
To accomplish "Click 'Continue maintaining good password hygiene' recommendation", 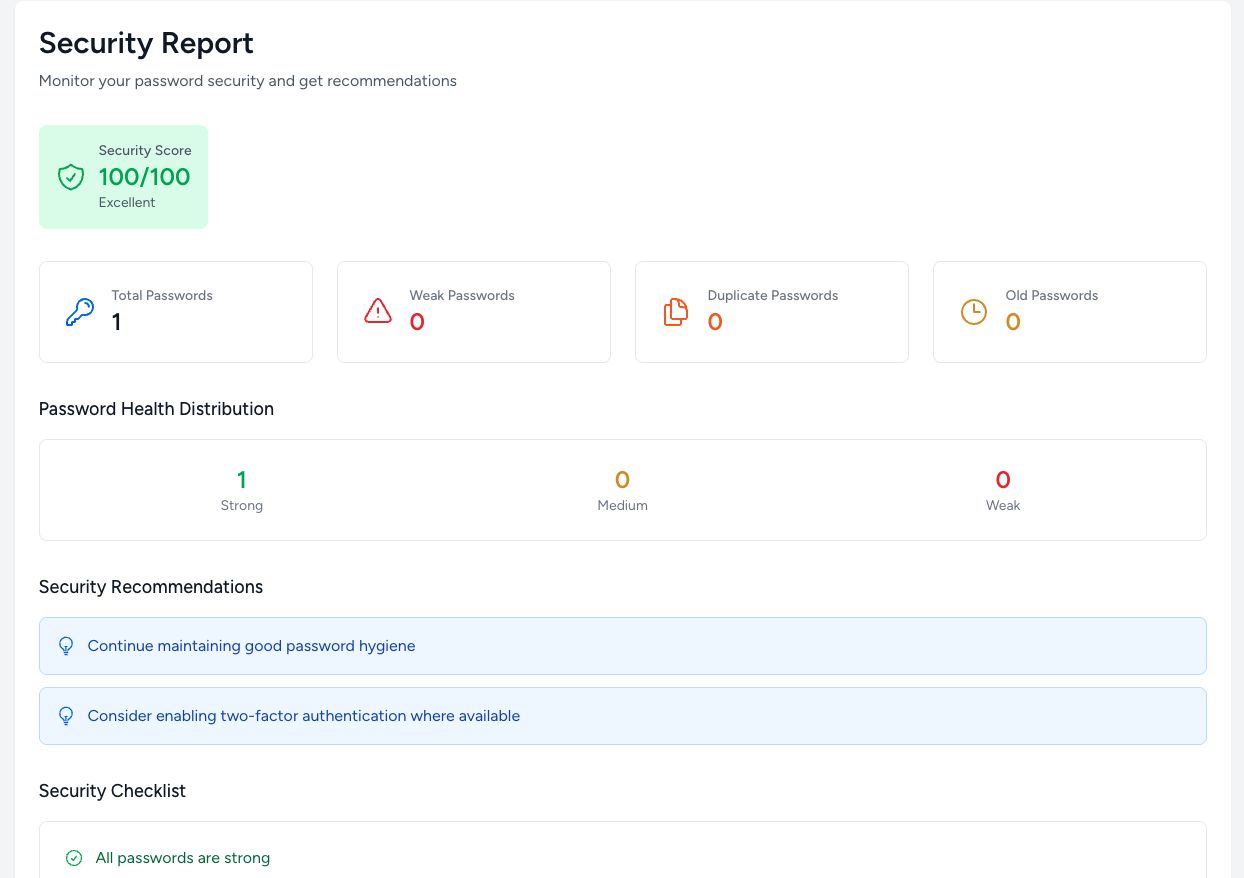I will [251, 646].
